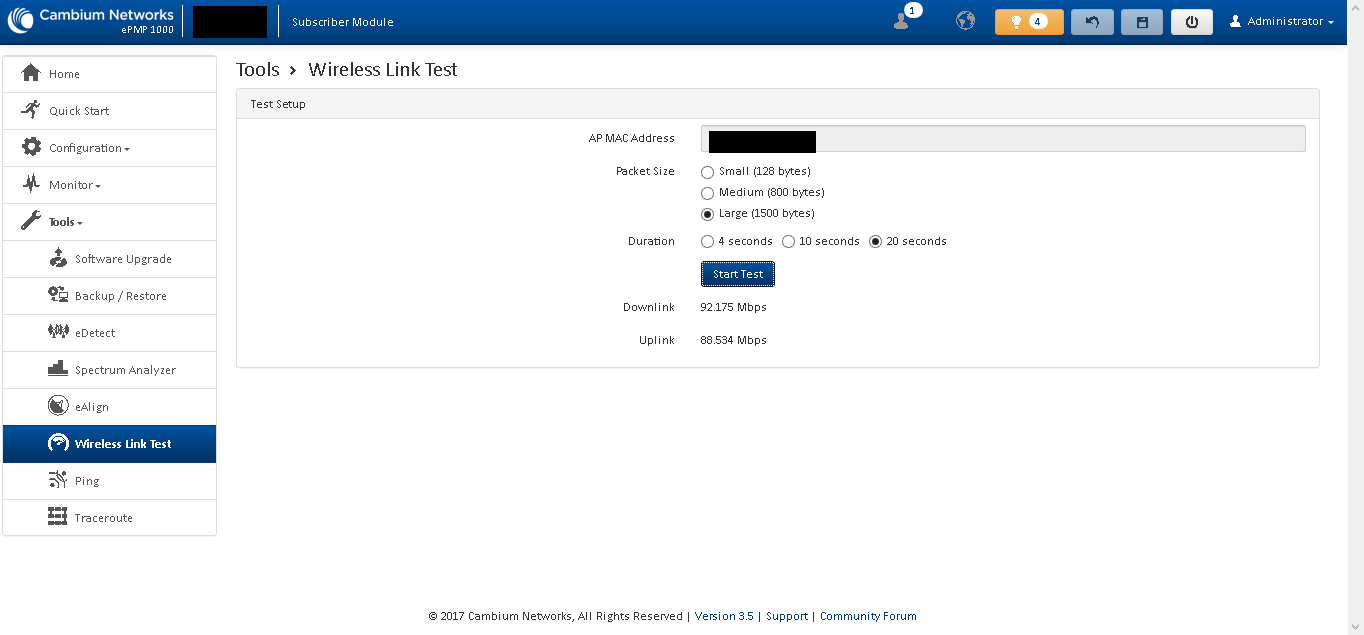This screenshot has width=1364, height=635.
Task: Click the Tools breadcrumb text
Action: coord(258,70)
